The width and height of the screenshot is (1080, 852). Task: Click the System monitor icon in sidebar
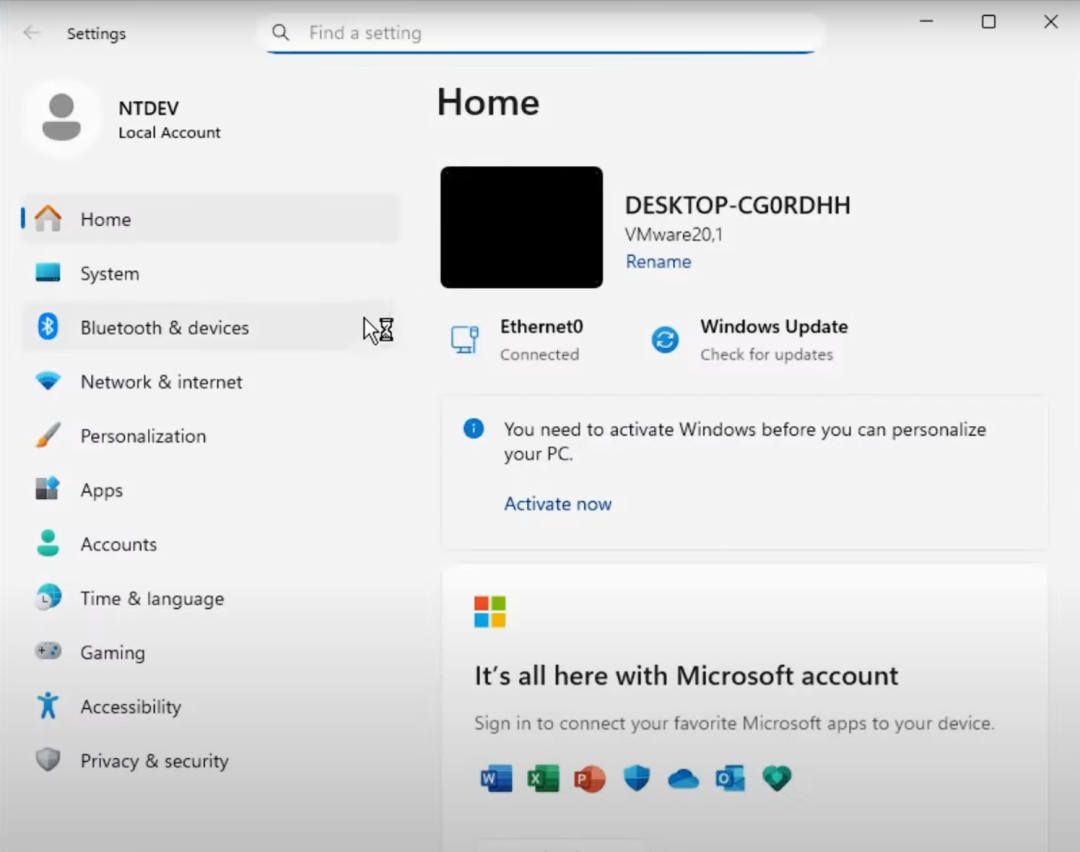(x=47, y=273)
